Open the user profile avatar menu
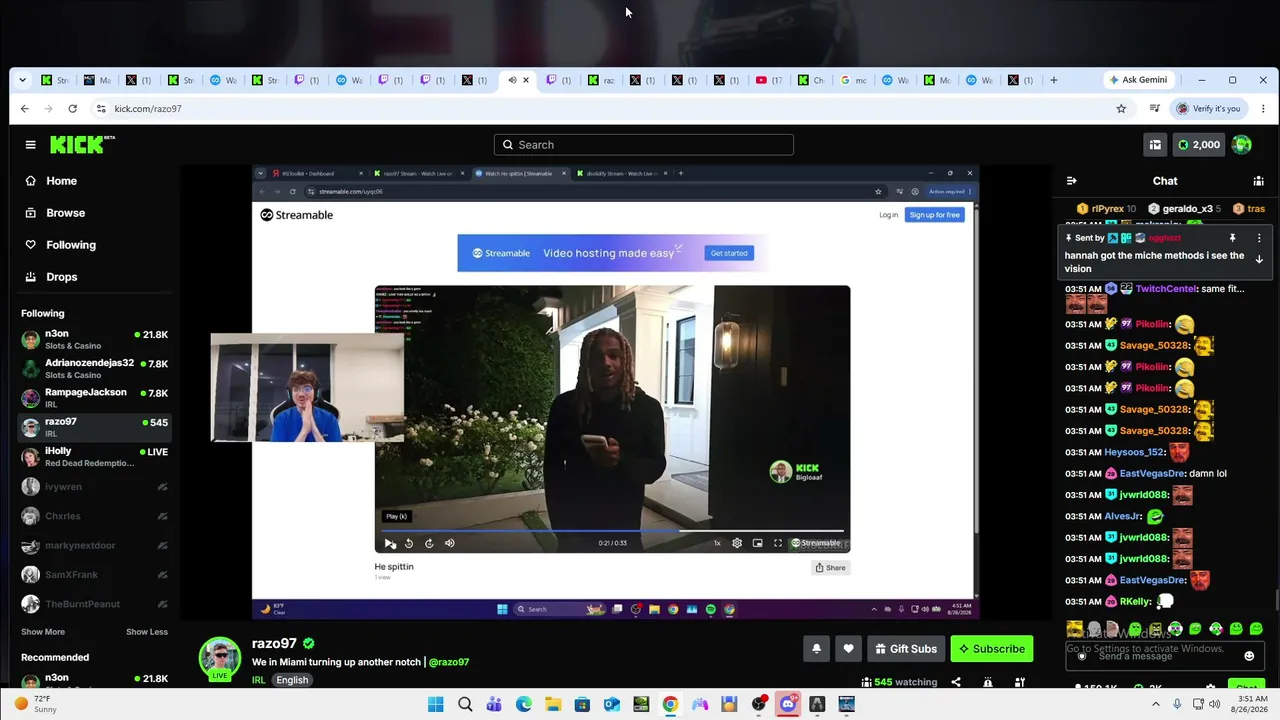Screen dimensions: 1280x720 click(x=1242, y=145)
